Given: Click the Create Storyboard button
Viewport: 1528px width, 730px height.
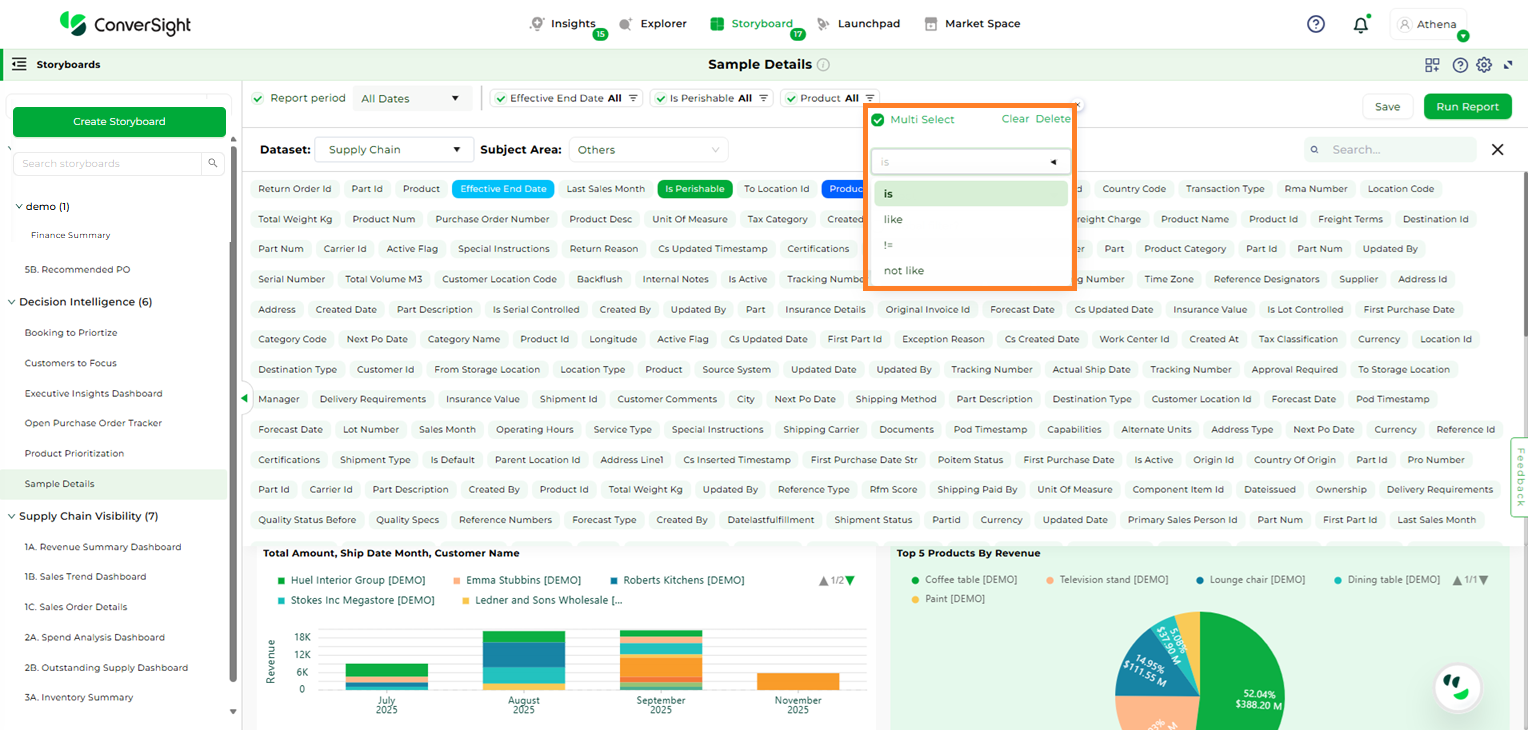Looking at the screenshot, I should [x=119, y=122].
